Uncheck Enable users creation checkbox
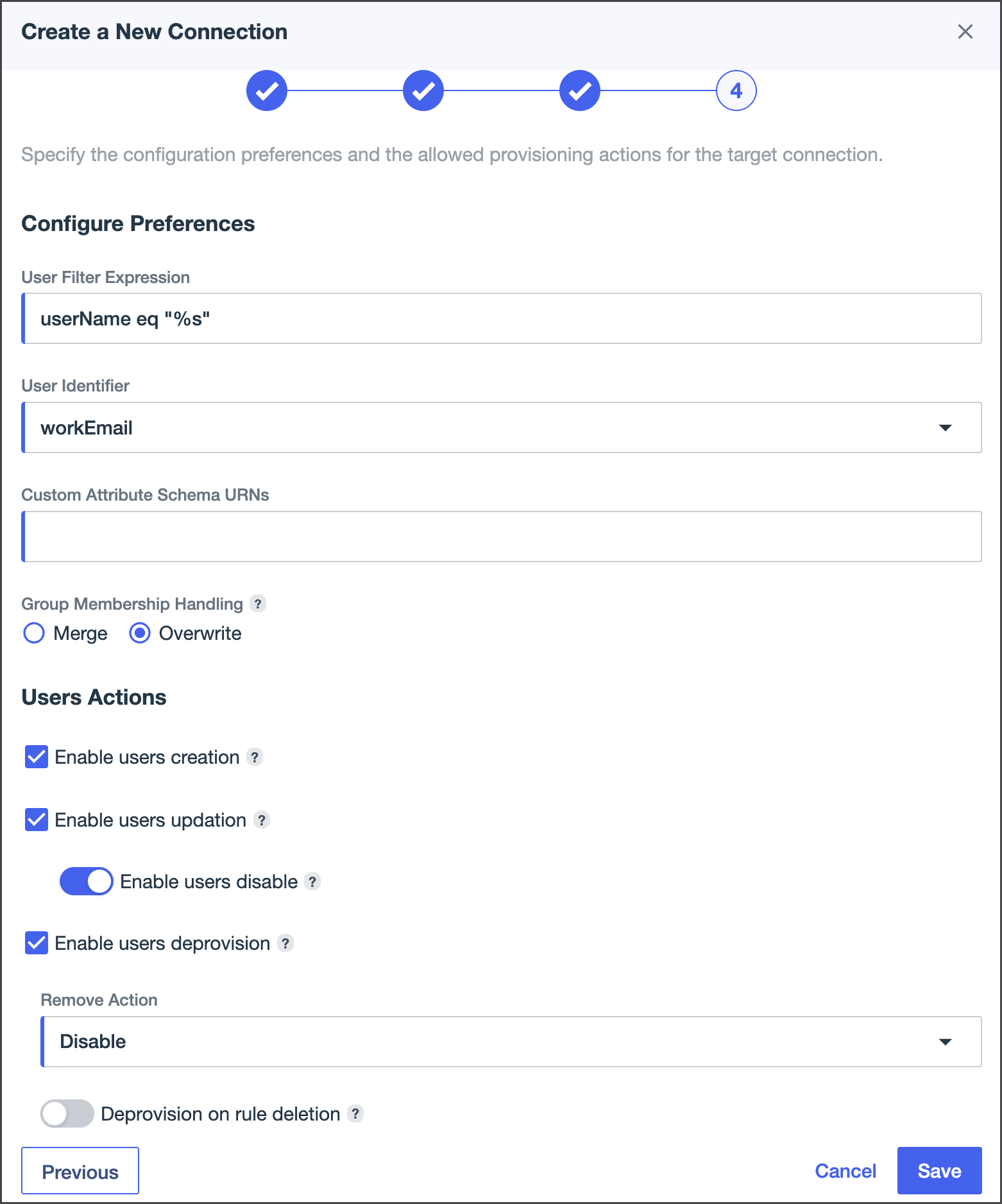 (37, 757)
